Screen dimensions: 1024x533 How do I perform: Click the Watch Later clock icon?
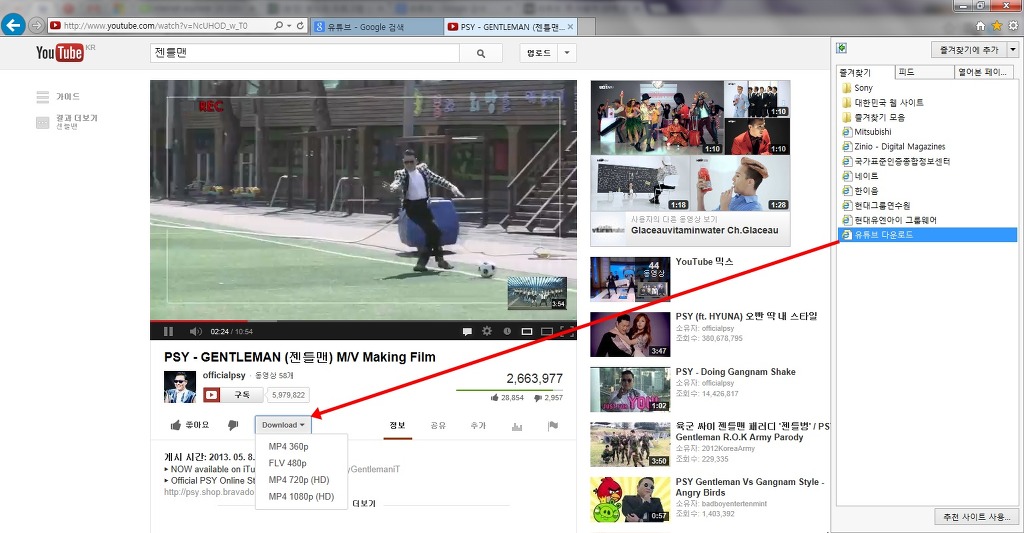click(x=507, y=331)
